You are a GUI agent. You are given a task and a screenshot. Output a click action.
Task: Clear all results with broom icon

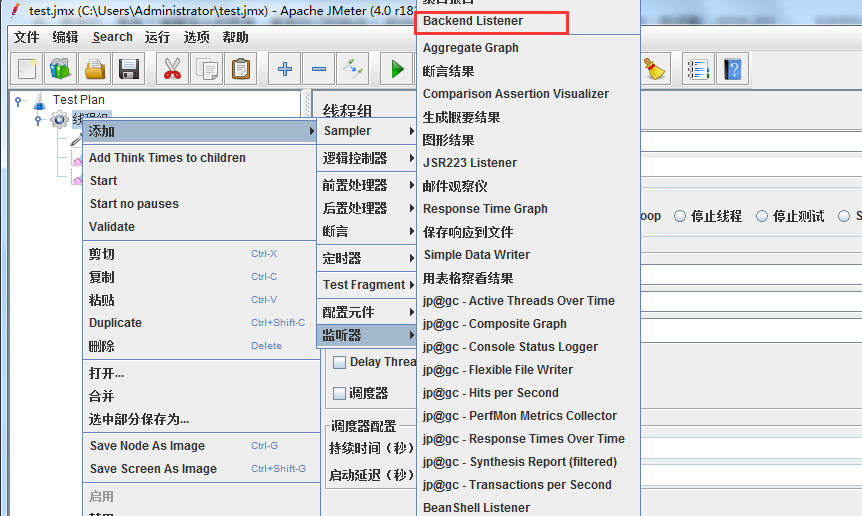[x=654, y=69]
